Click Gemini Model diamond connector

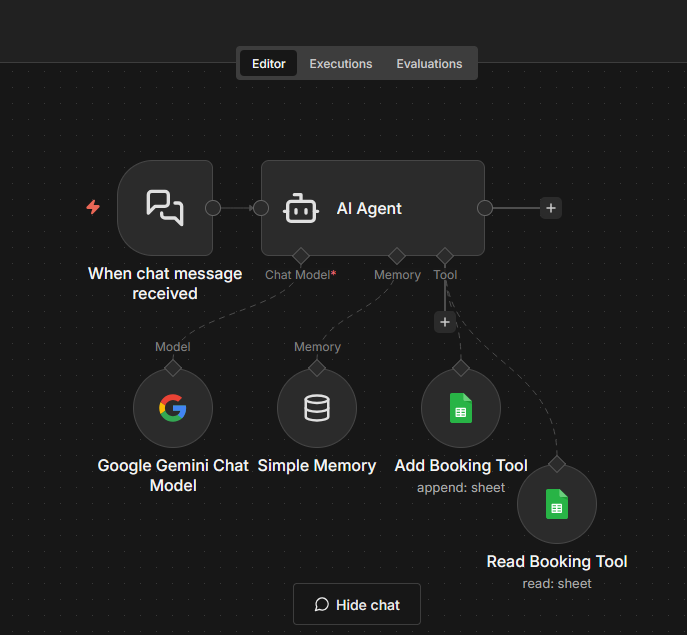pos(173,368)
